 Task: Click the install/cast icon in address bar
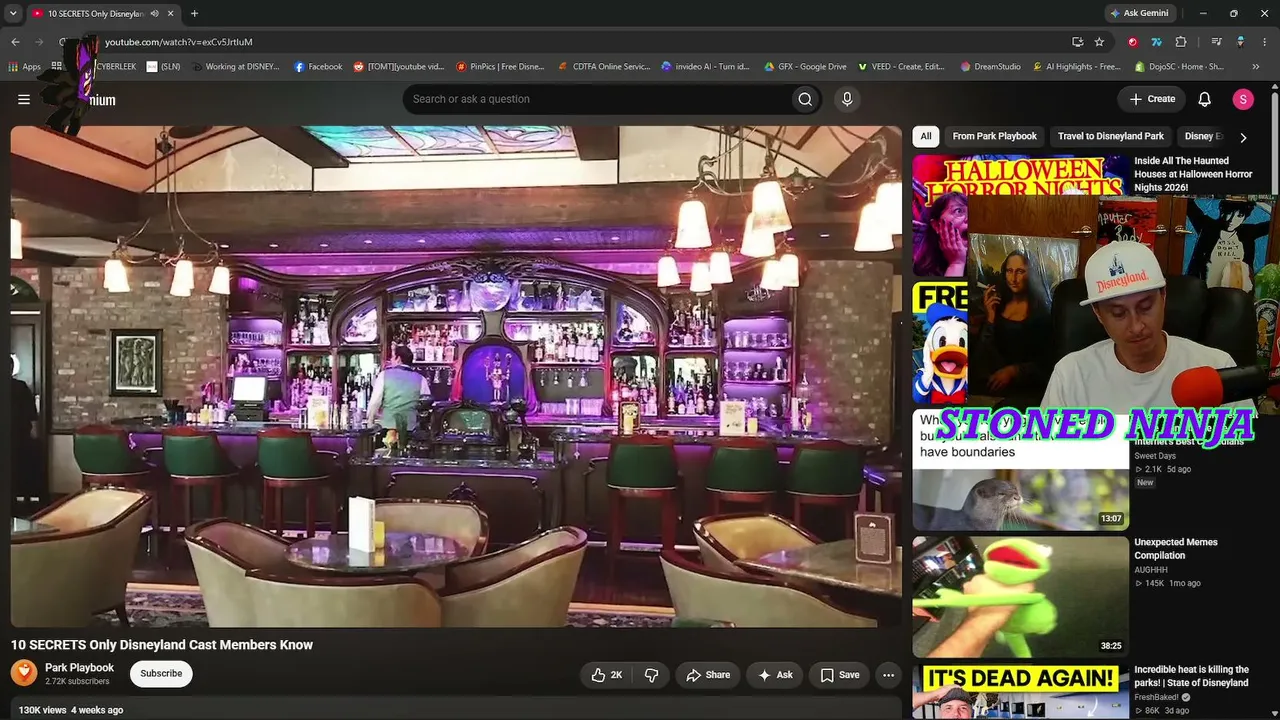(x=1077, y=42)
